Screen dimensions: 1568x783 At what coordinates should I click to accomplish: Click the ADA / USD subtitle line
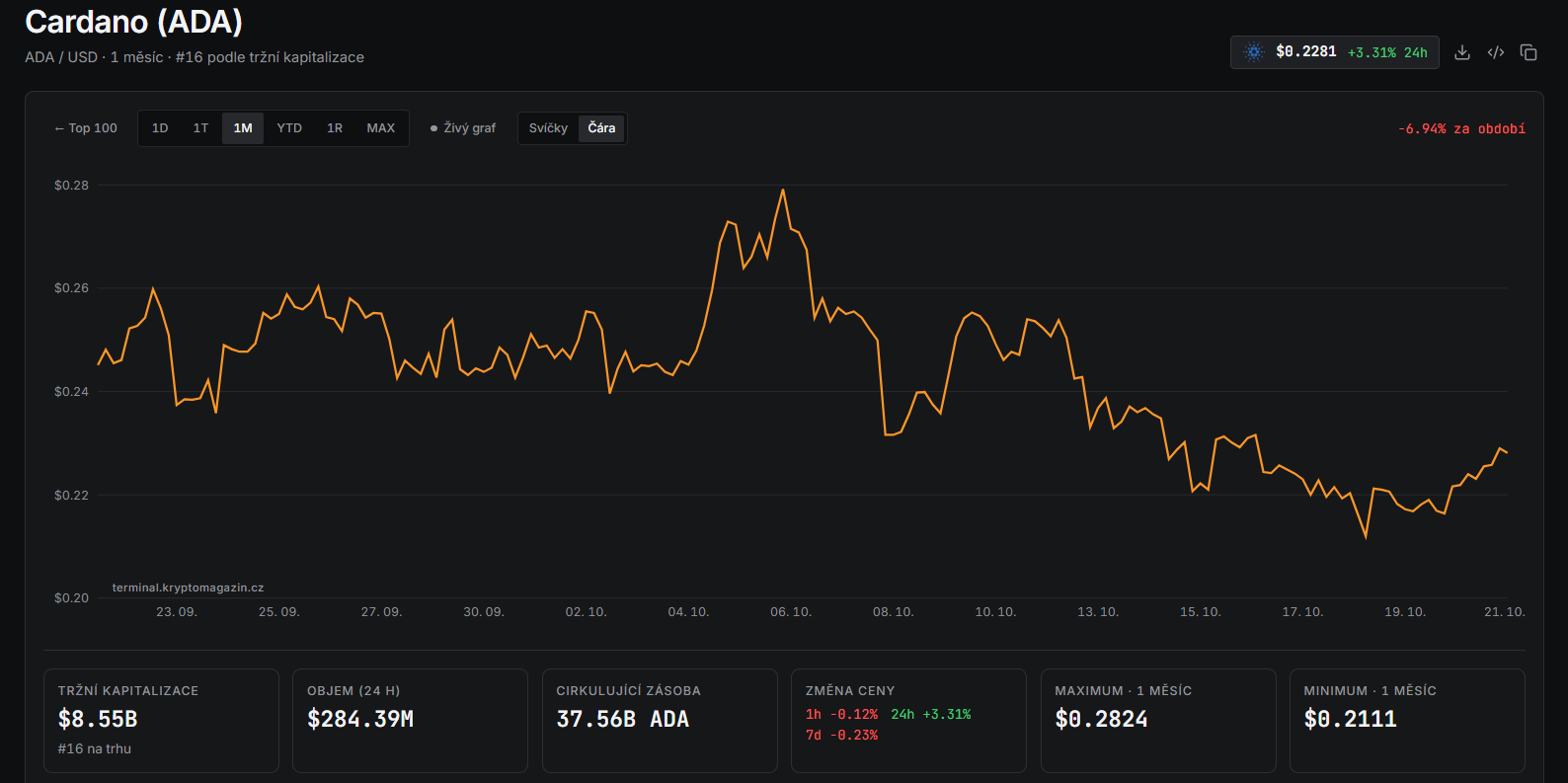pyautogui.click(x=195, y=57)
